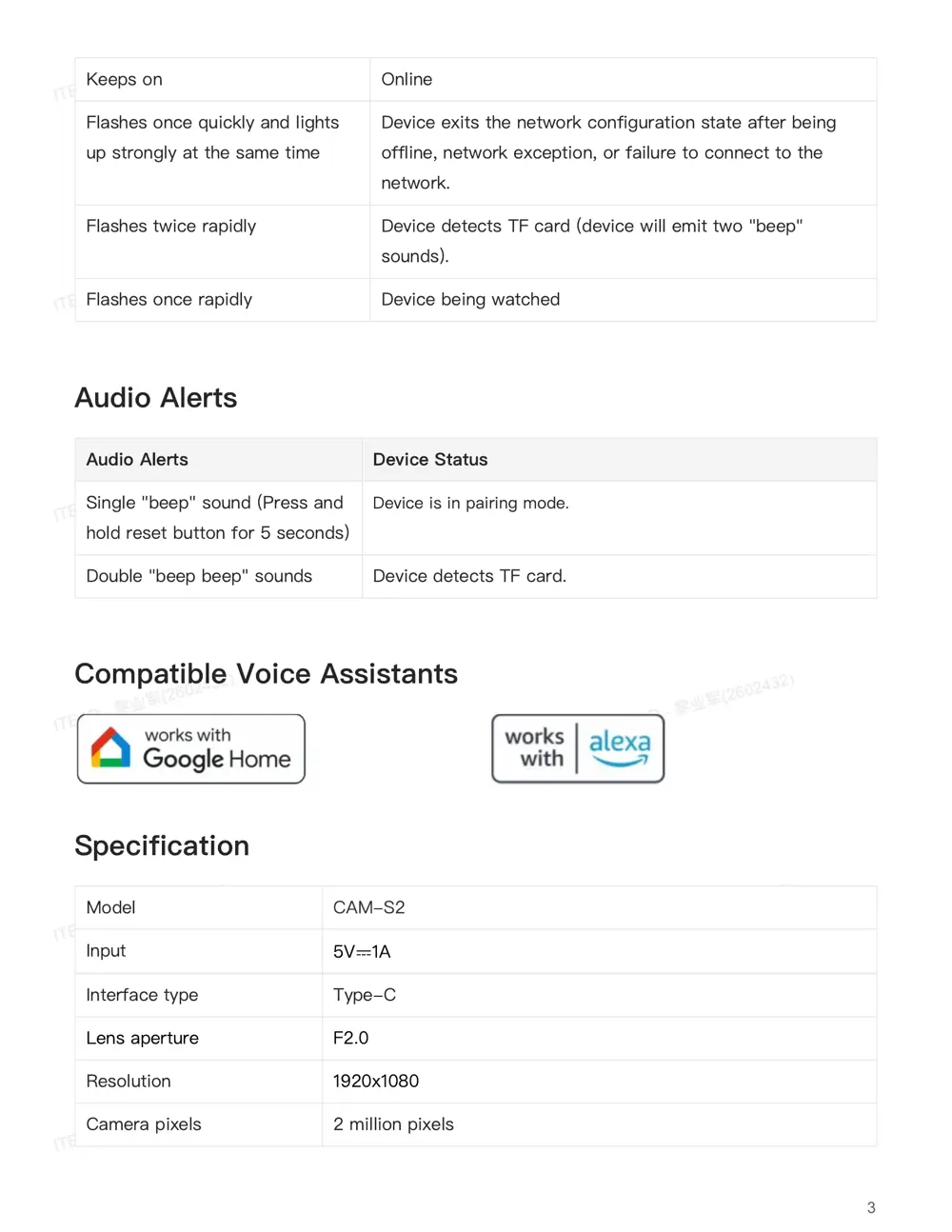952x1232 pixels.
Task: Click the 'works with' text in Alexa badge
Action: coord(535,748)
